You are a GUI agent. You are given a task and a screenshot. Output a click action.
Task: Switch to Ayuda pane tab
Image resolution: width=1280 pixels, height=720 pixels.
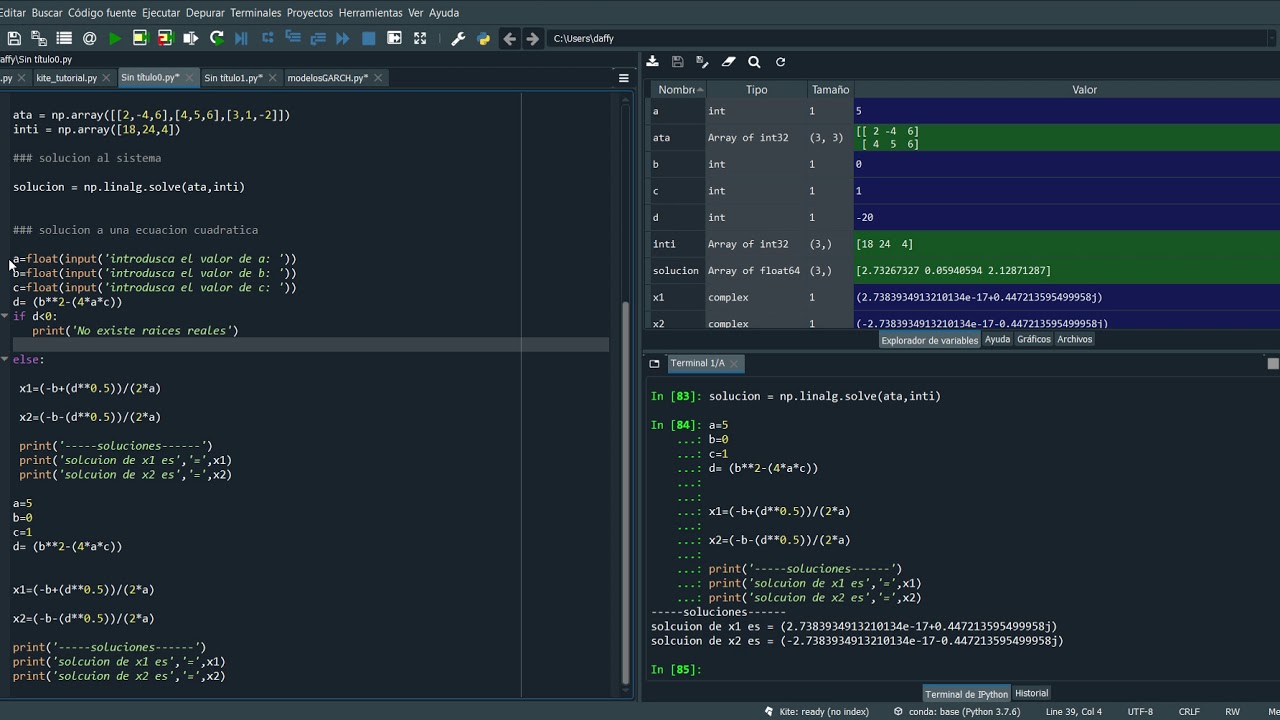point(997,340)
